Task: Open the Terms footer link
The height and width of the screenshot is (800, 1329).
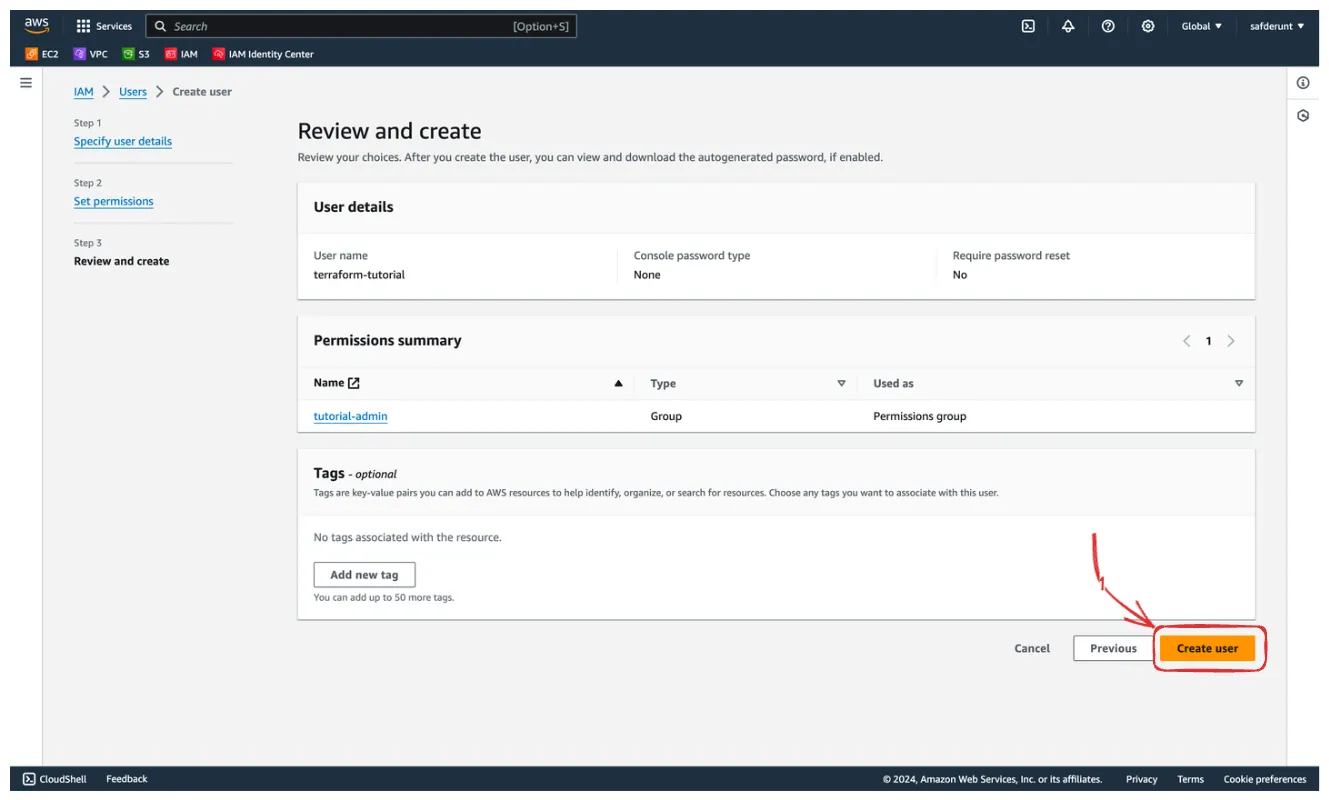Action: pos(1190,779)
